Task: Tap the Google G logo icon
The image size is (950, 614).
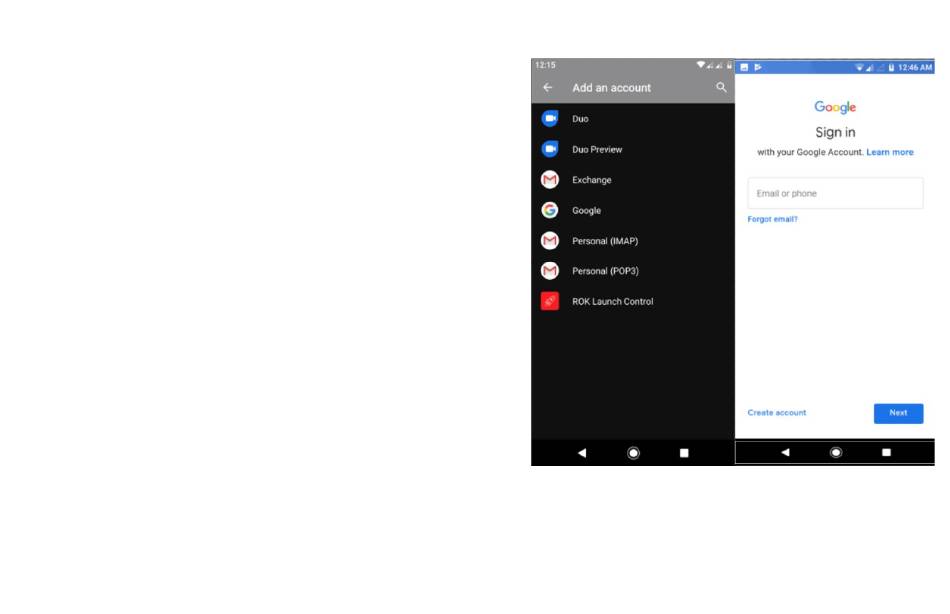Action: tap(549, 210)
